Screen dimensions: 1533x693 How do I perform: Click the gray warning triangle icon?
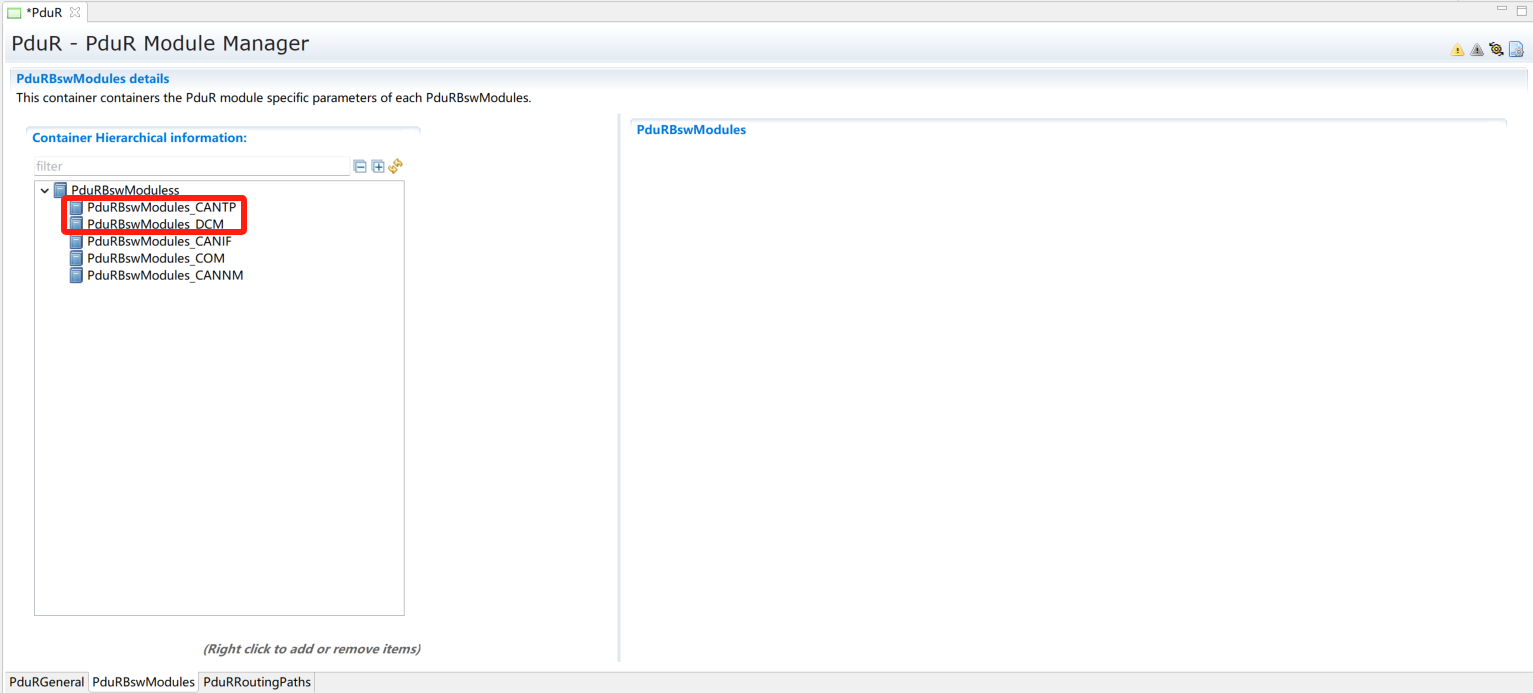click(1476, 49)
